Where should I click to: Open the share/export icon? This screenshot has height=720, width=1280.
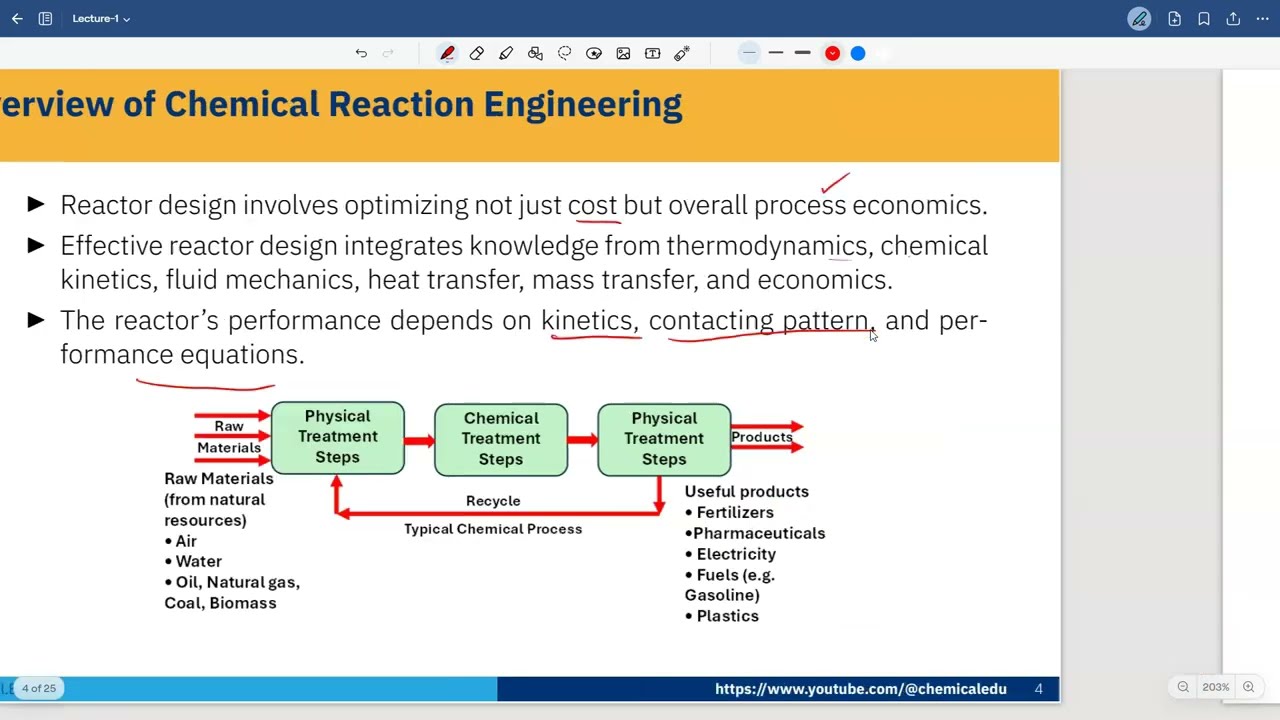pos(1233,18)
